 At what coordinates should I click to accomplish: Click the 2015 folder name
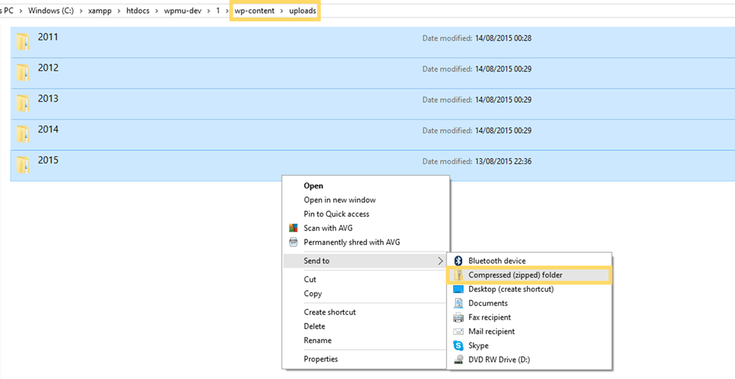pyautogui.click(x=48, y=160)
